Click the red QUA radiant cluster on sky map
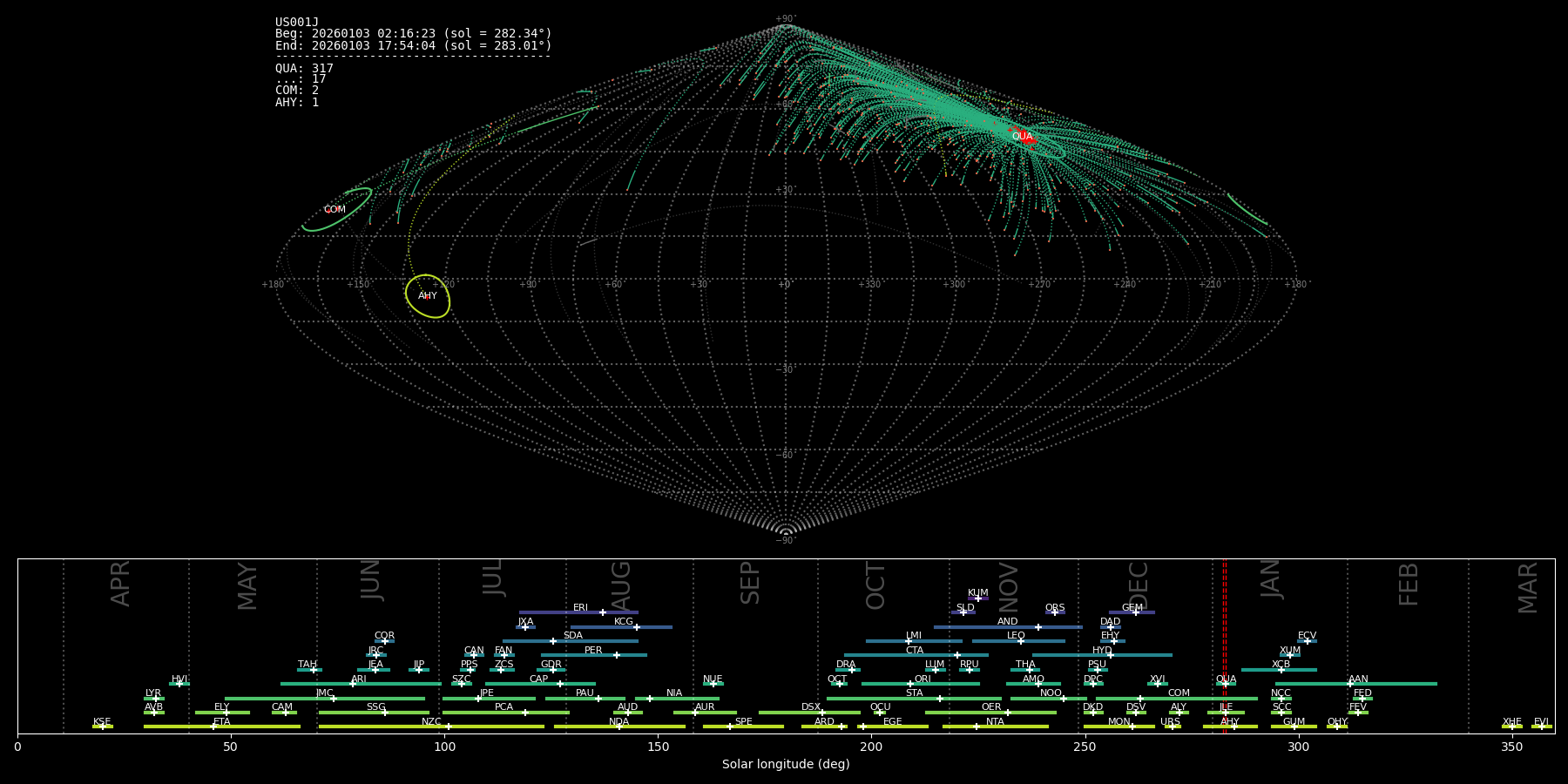 [1025, 137]
